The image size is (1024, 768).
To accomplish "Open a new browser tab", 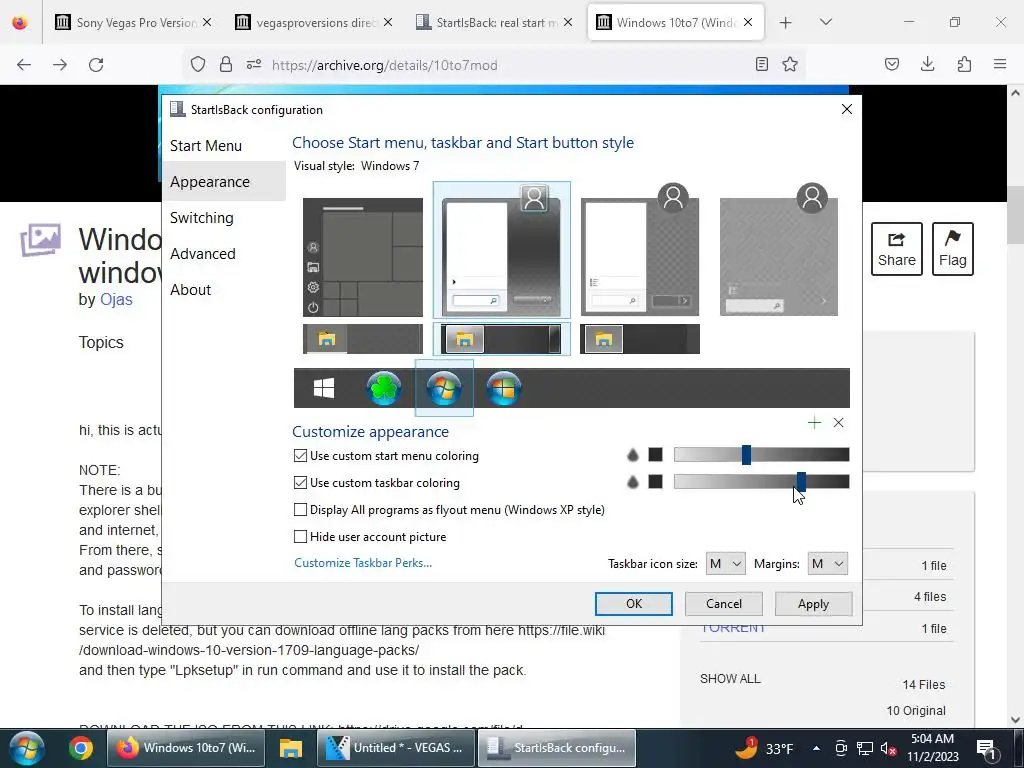I will 786,22.
